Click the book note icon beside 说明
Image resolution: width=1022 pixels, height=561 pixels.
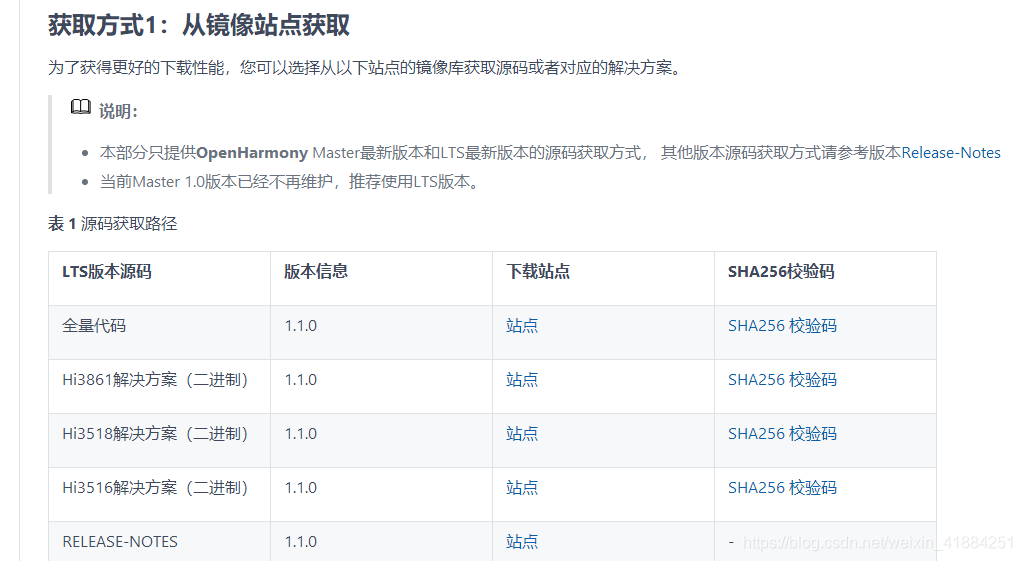(81, 108)
